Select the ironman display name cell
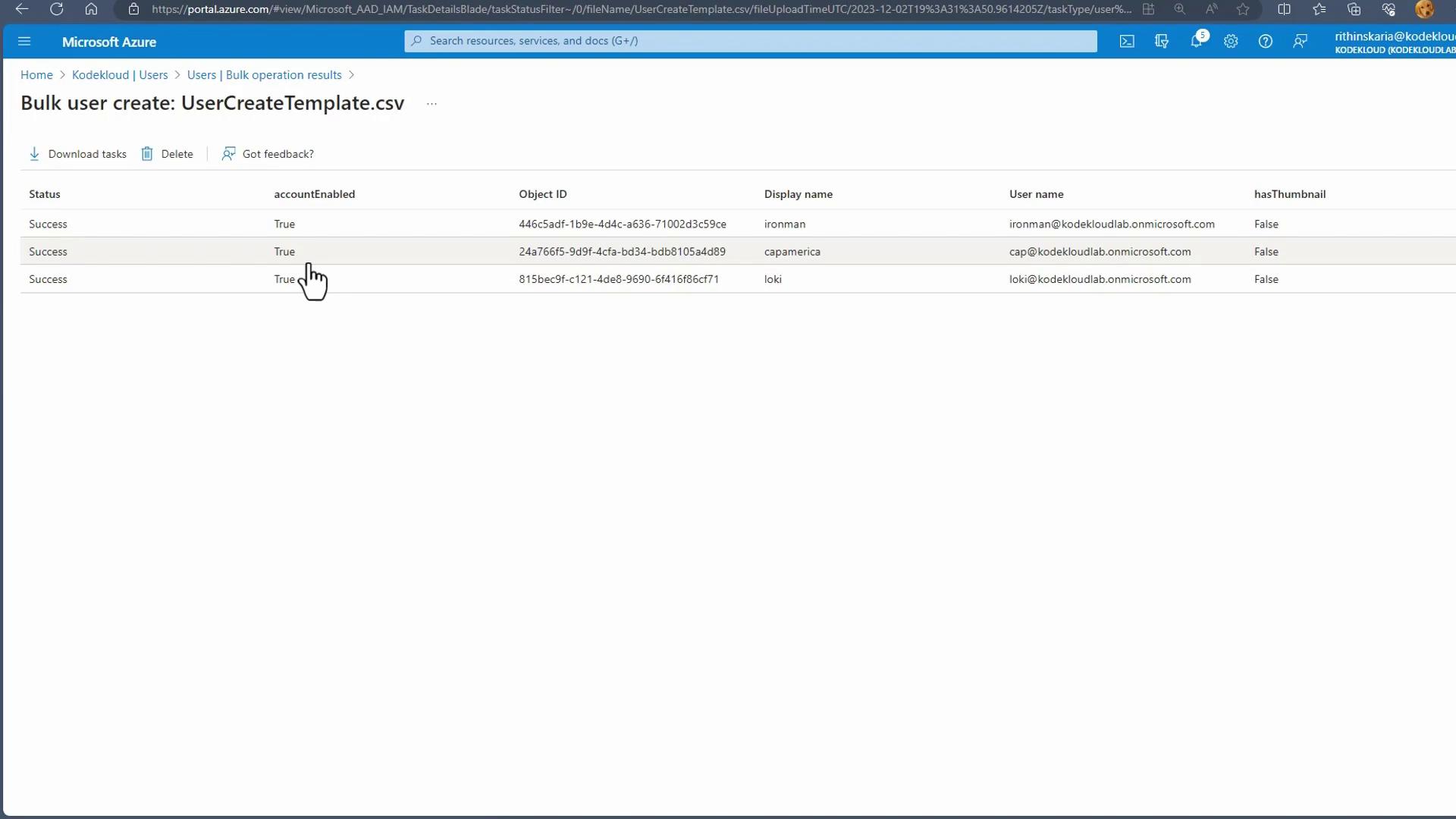Screen dimensions: 1456x819 click(785, 224)
